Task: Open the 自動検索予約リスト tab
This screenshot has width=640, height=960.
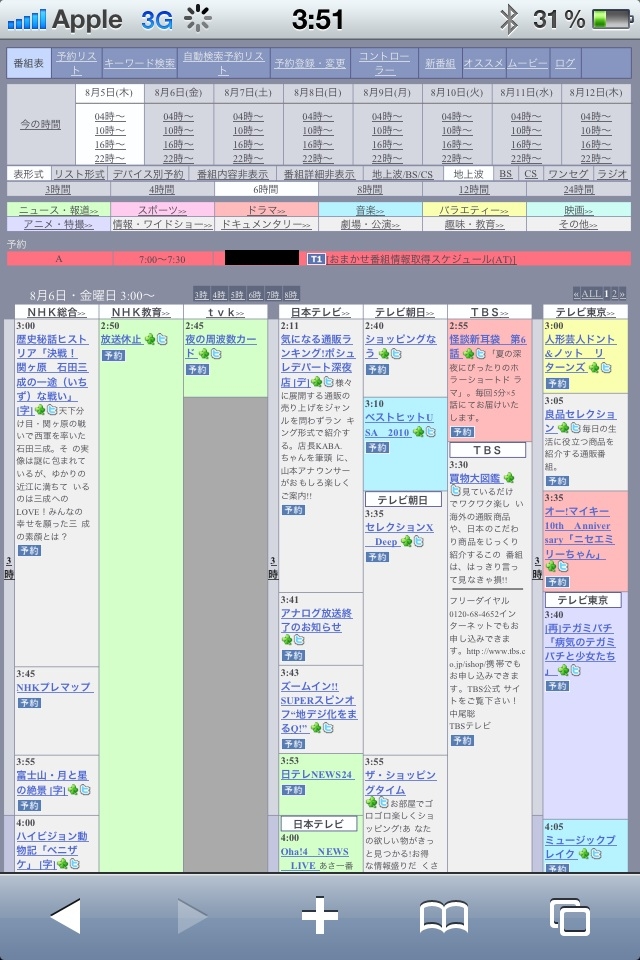Action: 224,63
